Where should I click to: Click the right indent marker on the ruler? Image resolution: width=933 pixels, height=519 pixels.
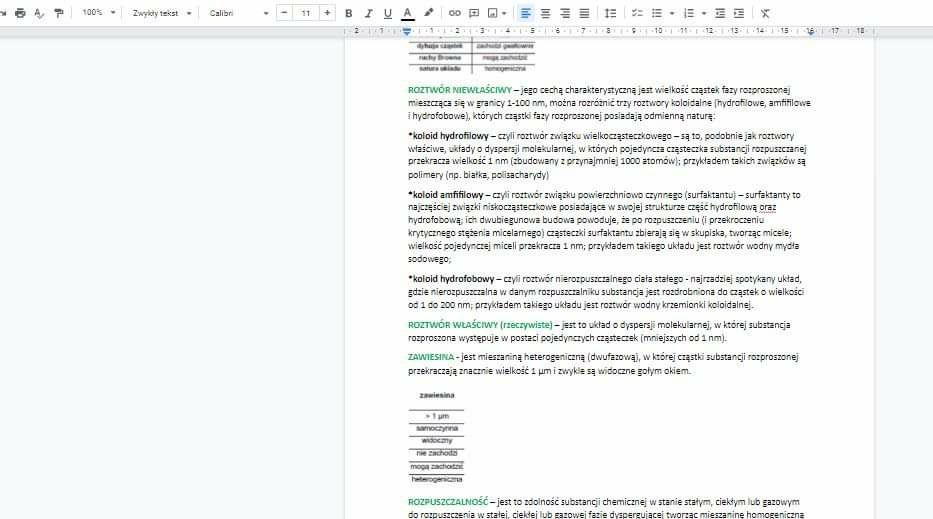(810, 31)
